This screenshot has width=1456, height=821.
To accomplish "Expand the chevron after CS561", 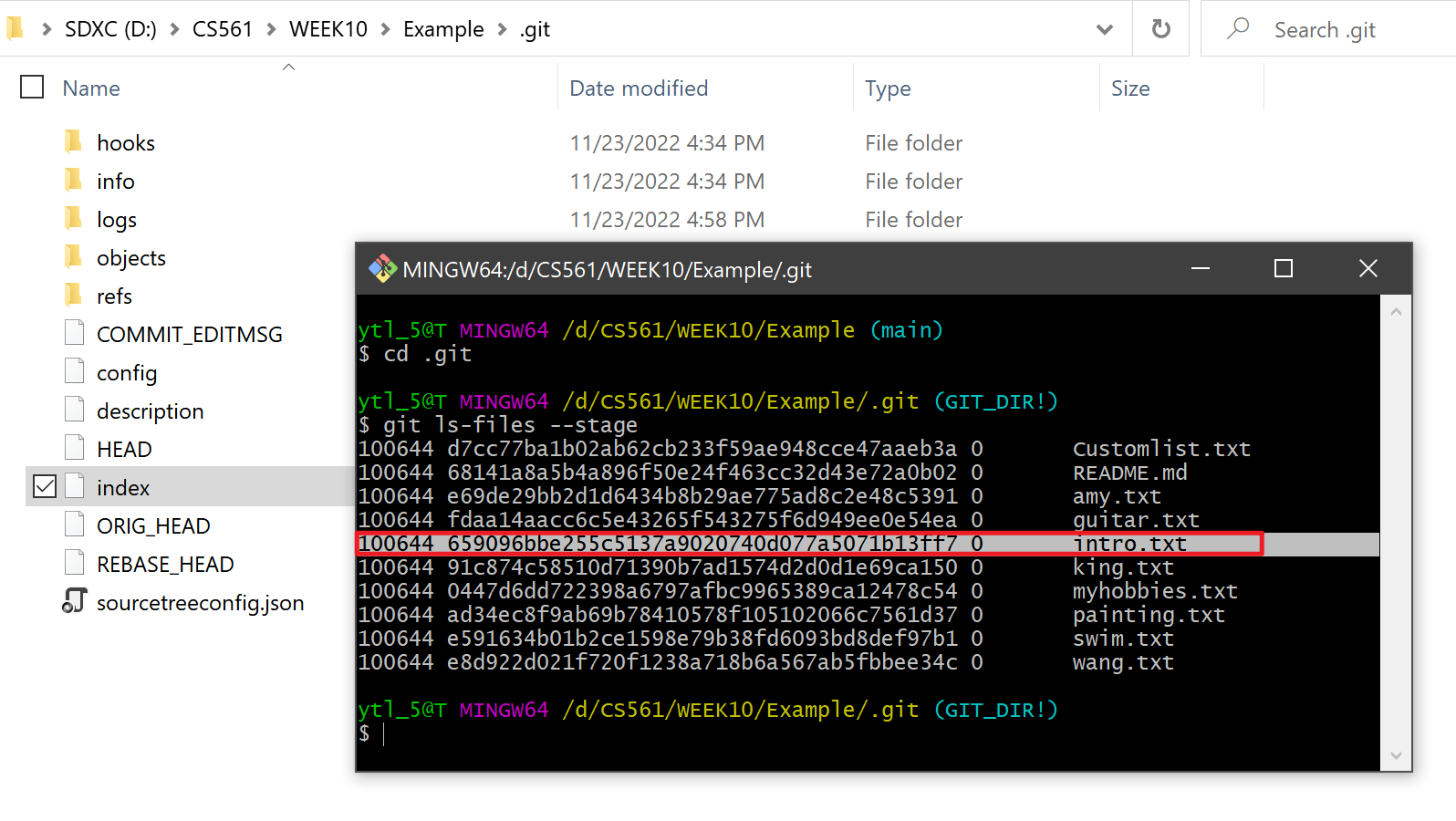I will point(271,29).
